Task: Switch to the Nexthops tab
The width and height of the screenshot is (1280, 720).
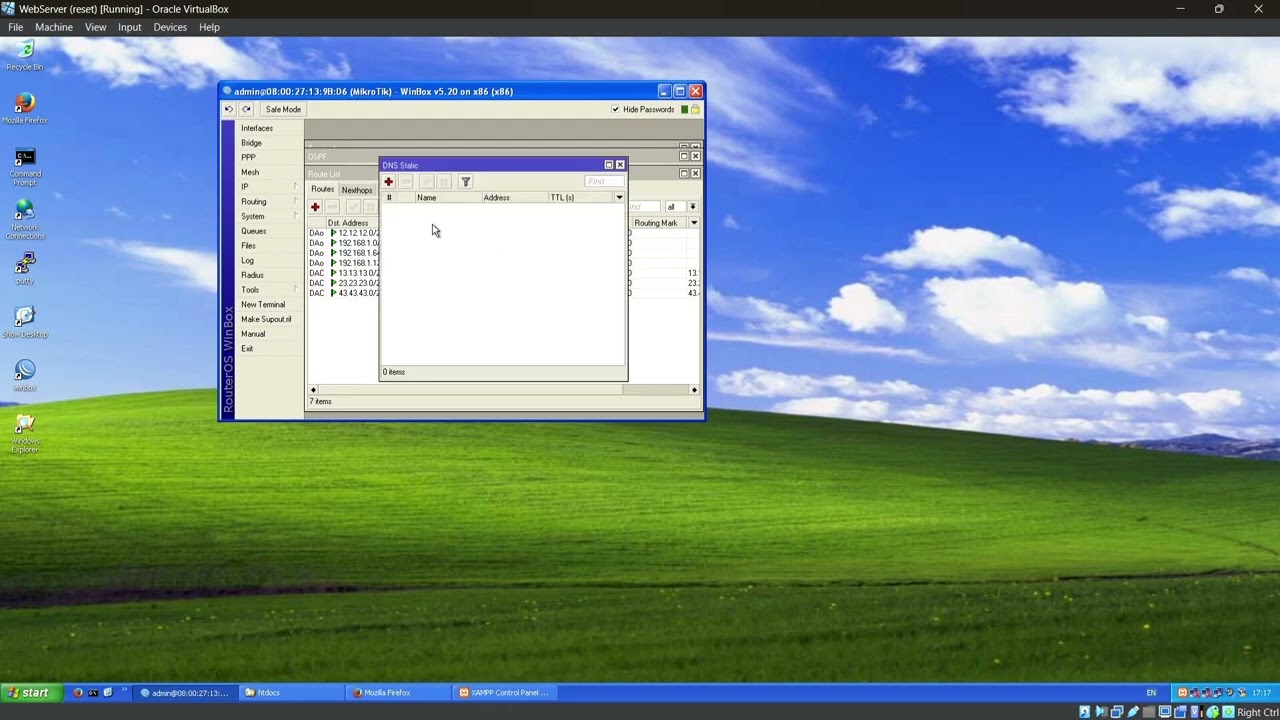Action: (x=357, y=190)
